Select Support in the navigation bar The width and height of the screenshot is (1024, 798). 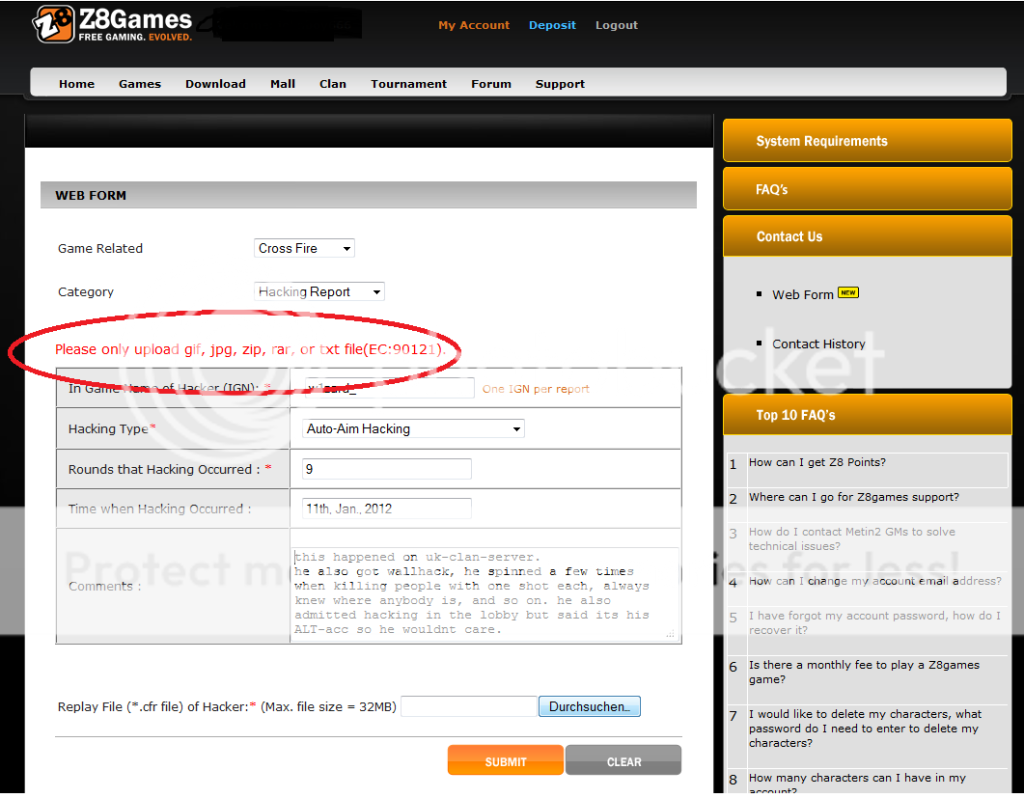559,84
